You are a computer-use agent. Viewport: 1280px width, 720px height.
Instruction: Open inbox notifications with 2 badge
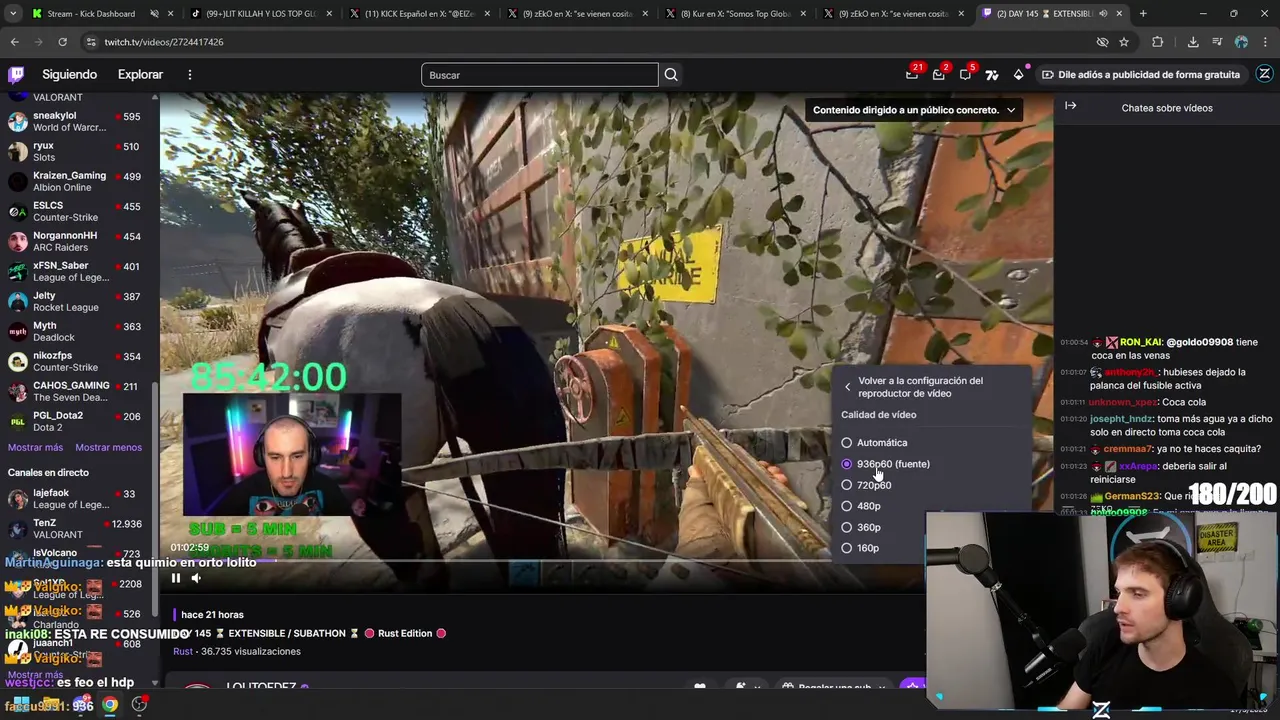pyautogui.click(x=938, y=75)
